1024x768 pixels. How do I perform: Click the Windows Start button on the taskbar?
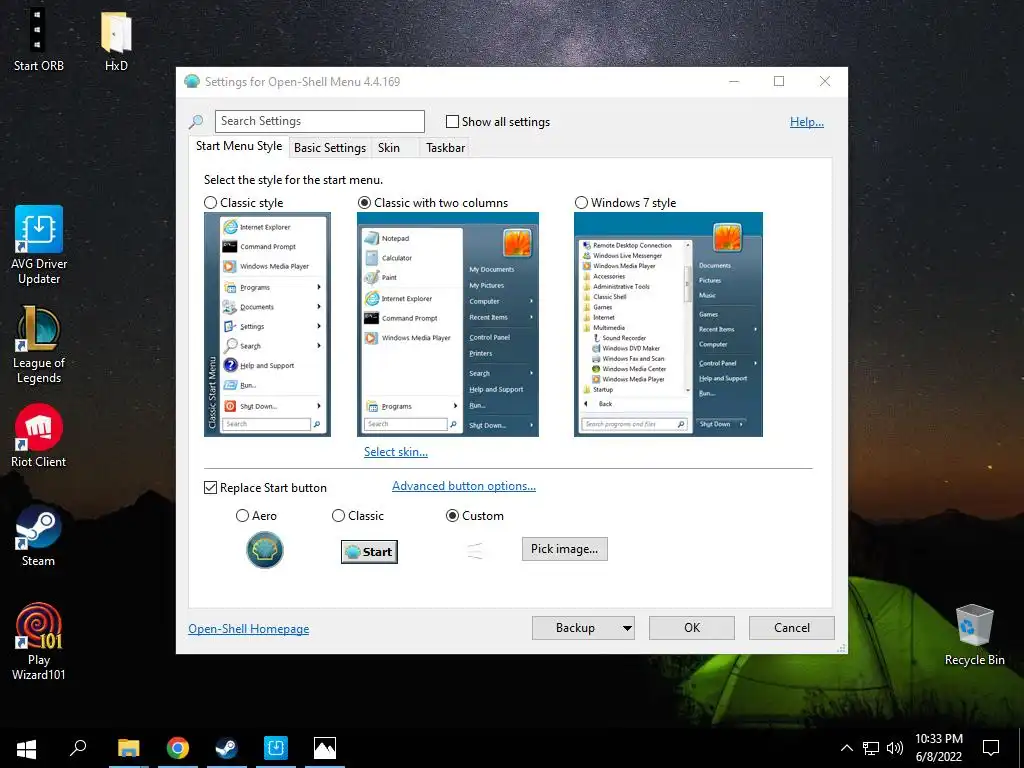click(x=26, y=748)
